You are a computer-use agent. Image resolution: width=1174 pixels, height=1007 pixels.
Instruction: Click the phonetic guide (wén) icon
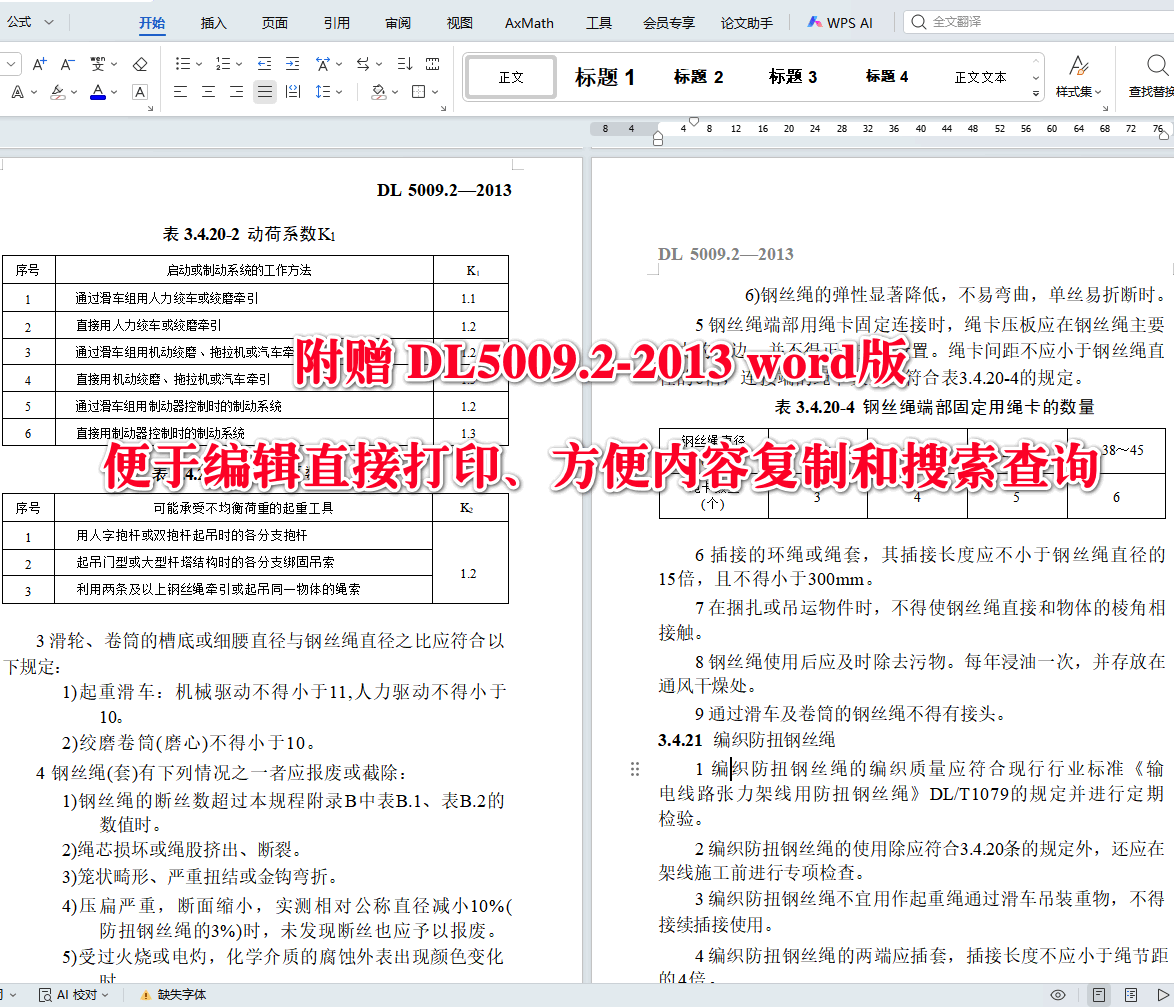pyautogui.click(x=97, y=64)
